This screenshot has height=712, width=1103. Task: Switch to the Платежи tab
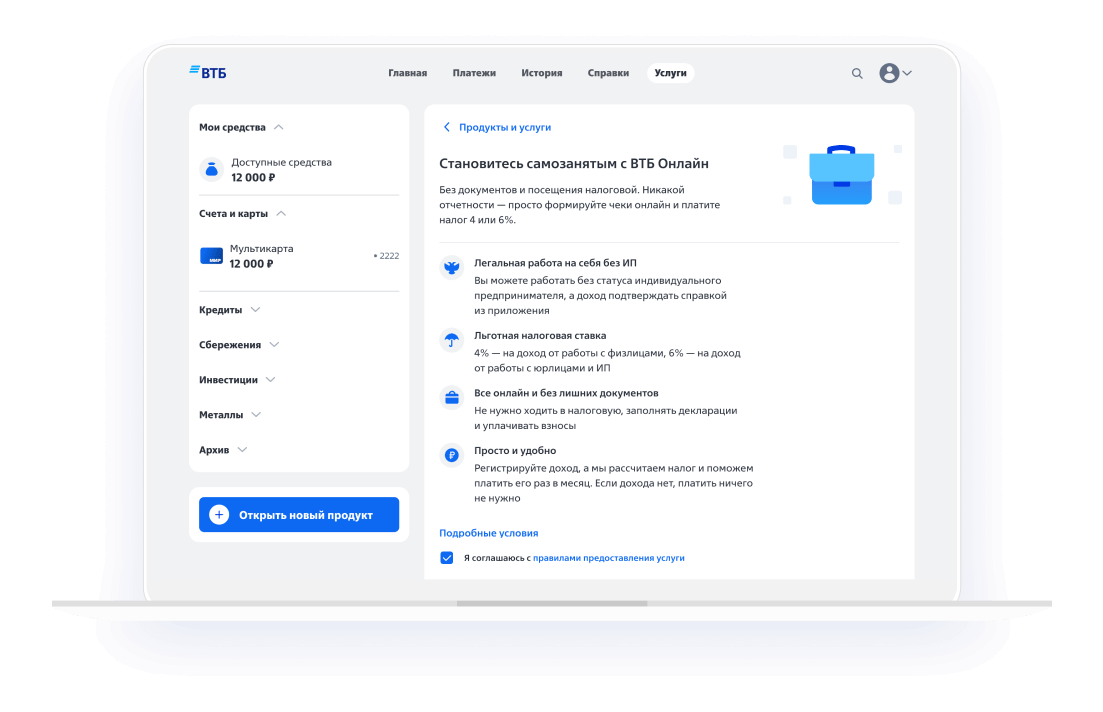point(474,73)
